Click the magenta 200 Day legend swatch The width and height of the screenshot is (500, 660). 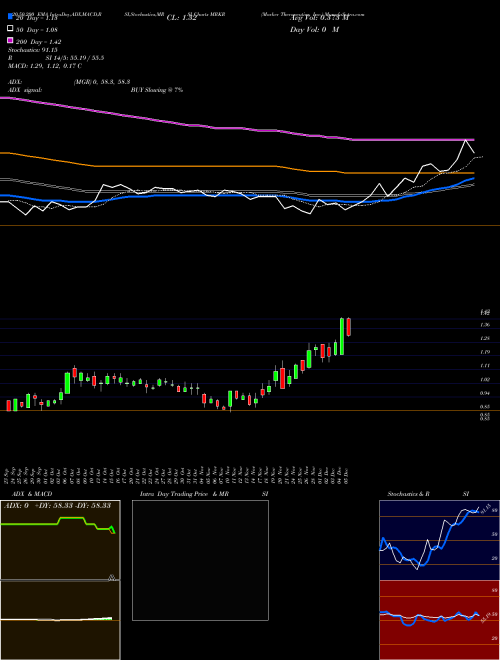[10, 40]
